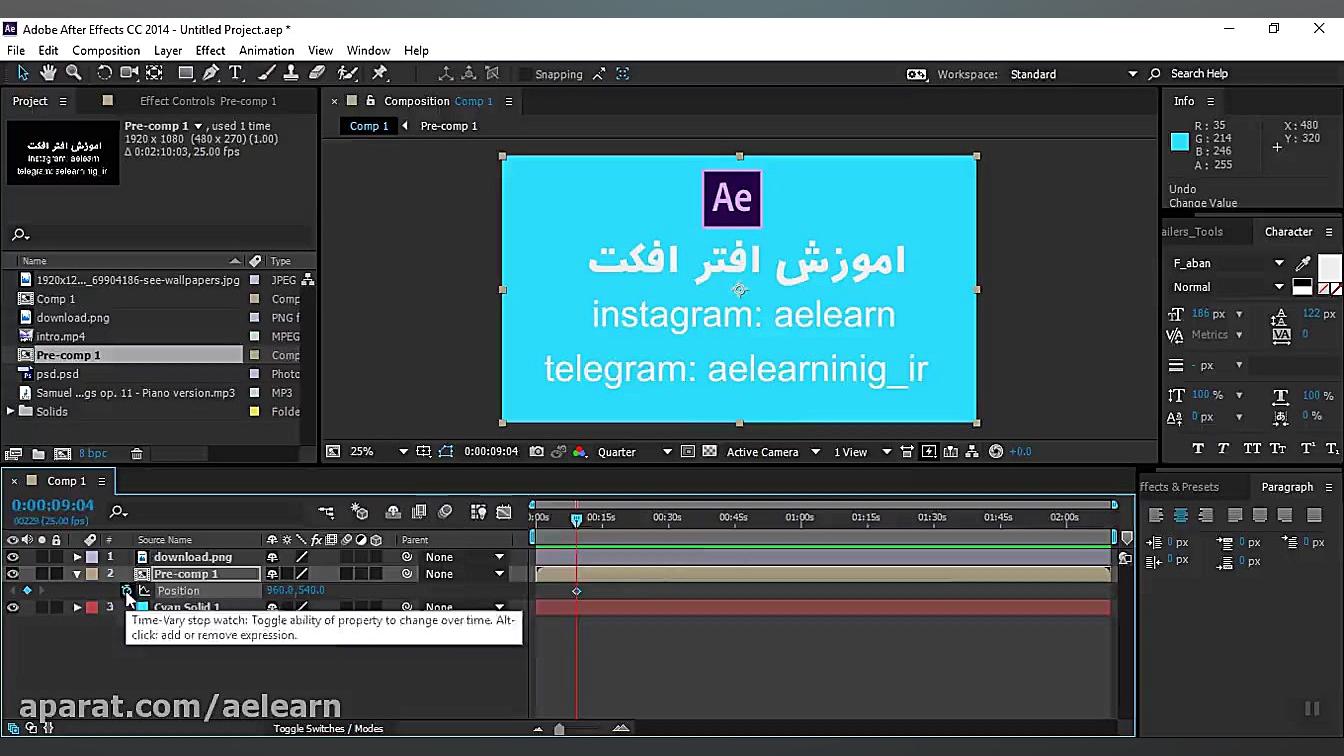Open the F_aban font family dropdown
Screen dimensions: 1344x756
(x=1228, y=263)
